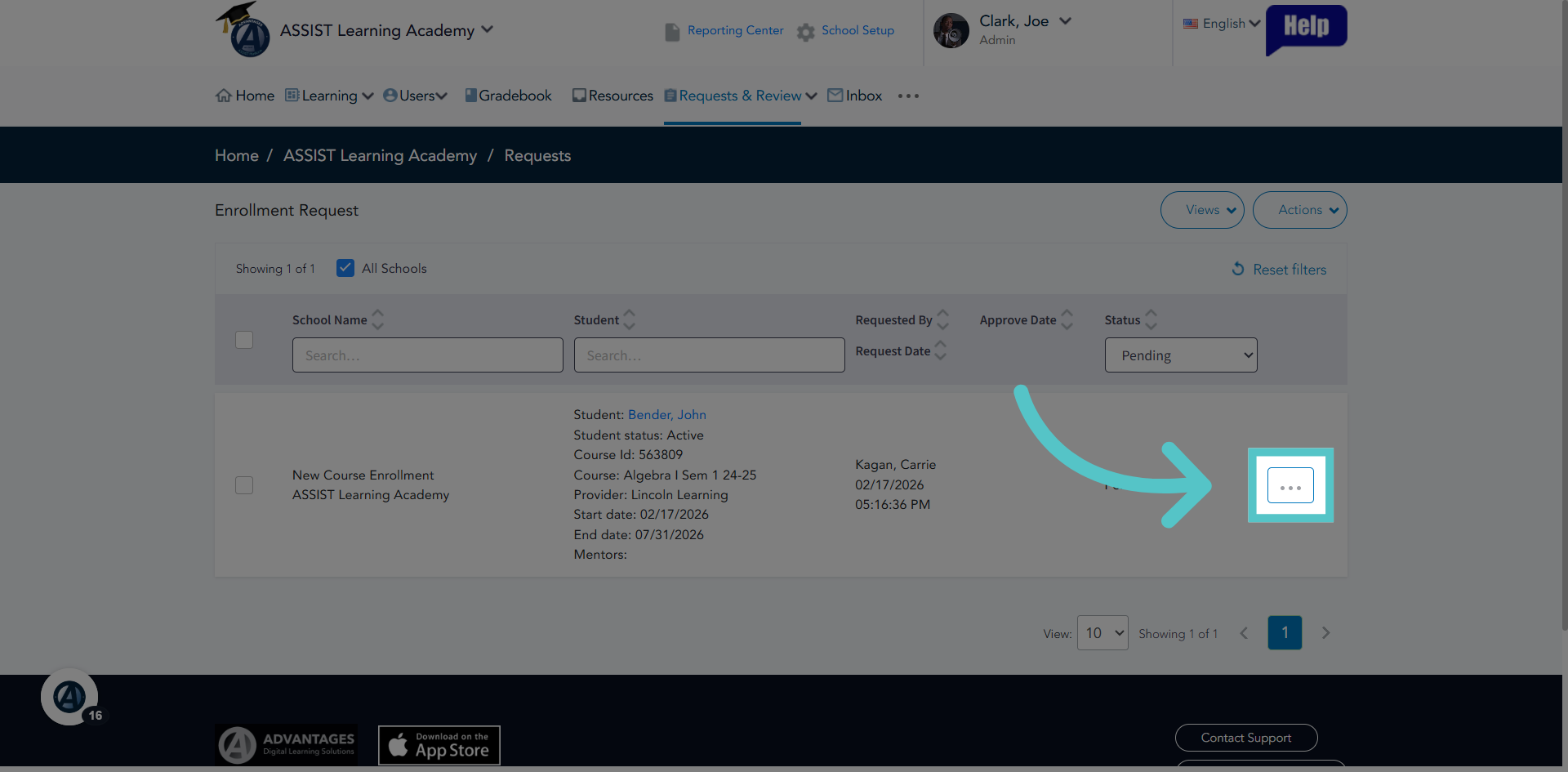Sort by Approve Date column arrows
The height and width of the screenshot is (772, 1568).
[1067, 319]
